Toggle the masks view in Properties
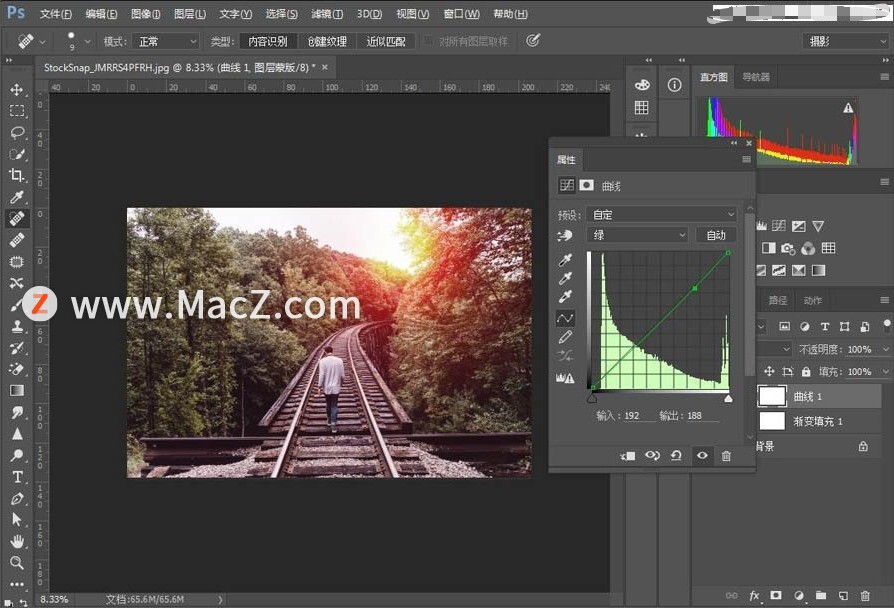Screen dimensions: 894x608 [x=586, y=185]
